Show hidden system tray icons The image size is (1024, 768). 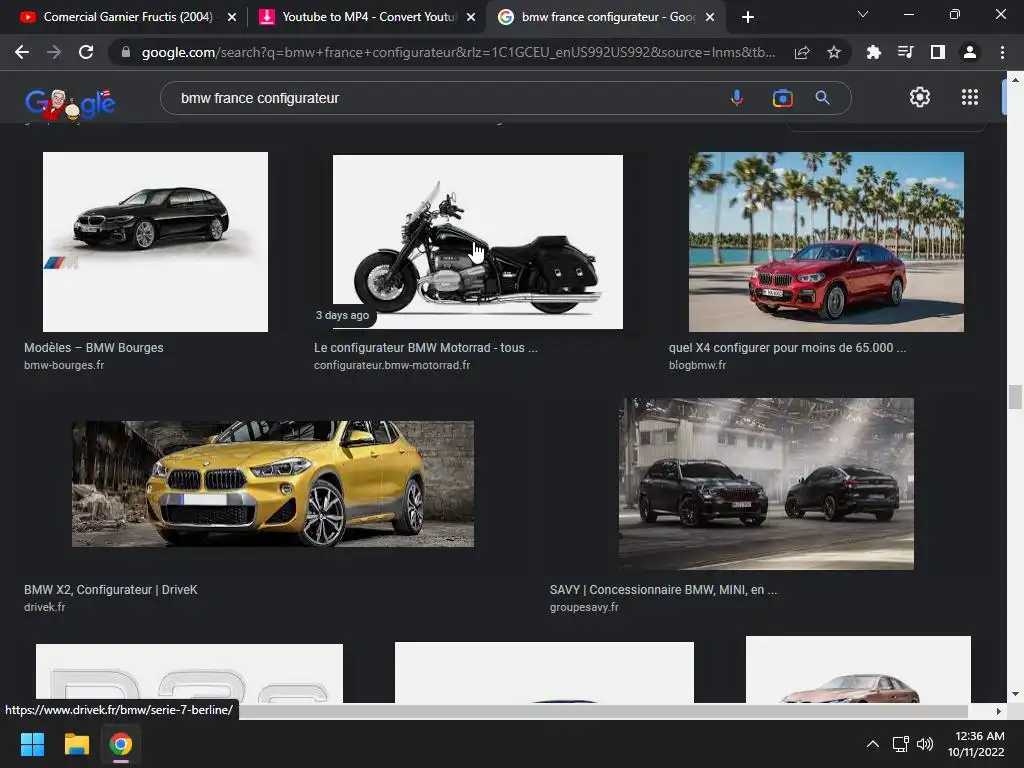pyautogui.click(x=872, y=744)
